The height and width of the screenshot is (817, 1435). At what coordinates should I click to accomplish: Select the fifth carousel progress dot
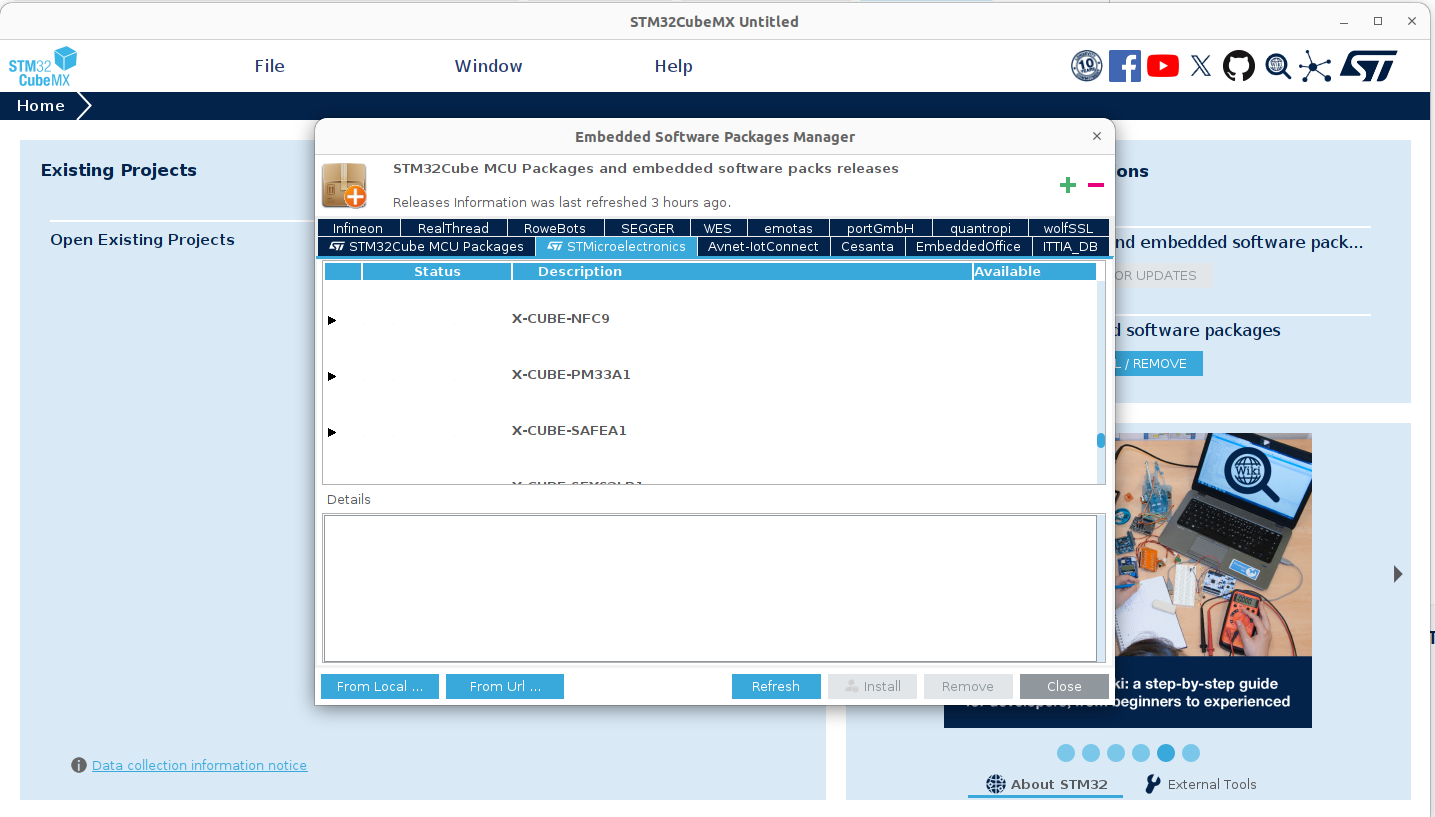tap(1166, 753)
